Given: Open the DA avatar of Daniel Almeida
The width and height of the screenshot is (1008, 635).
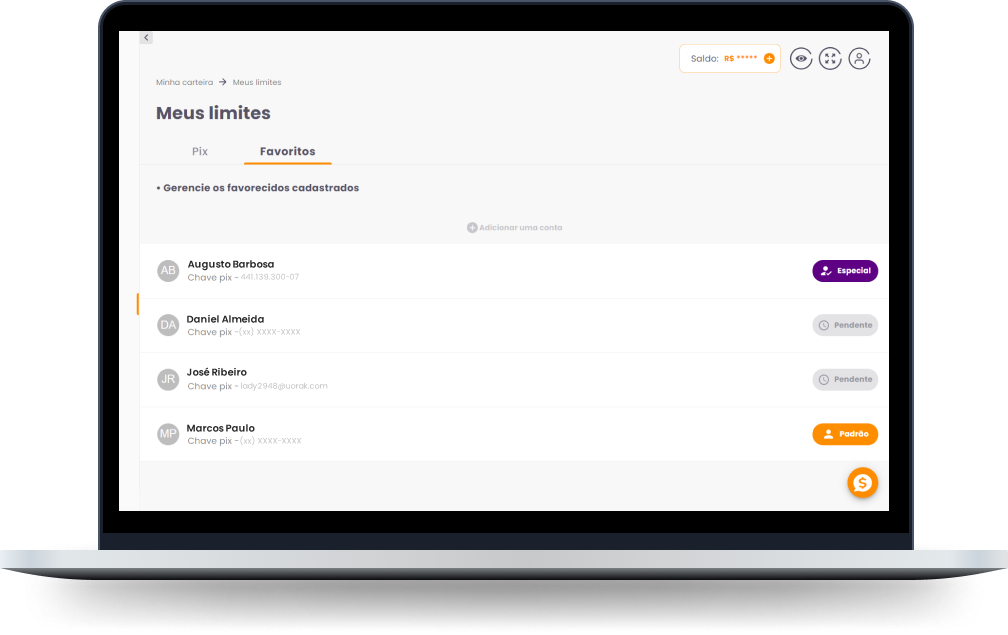Looking at the screenshot, I should point(168,325).
